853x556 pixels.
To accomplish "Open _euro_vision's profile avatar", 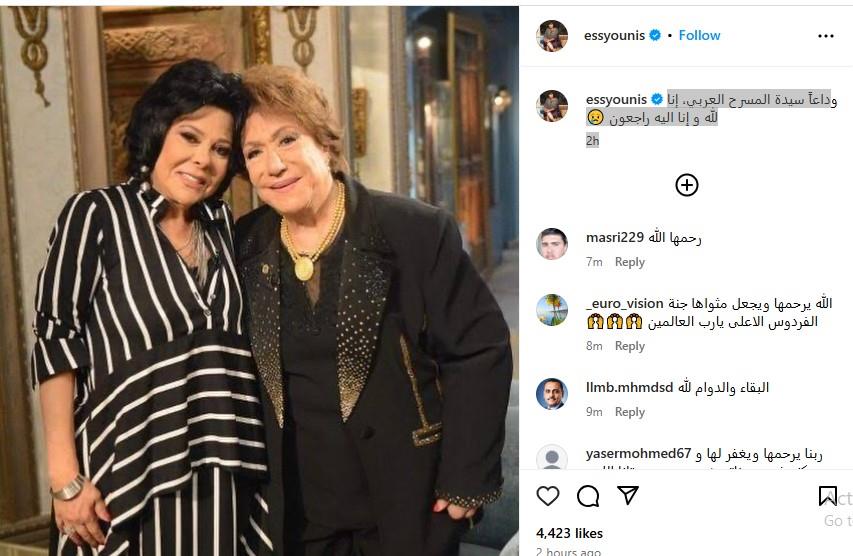I will coord(552,310).
